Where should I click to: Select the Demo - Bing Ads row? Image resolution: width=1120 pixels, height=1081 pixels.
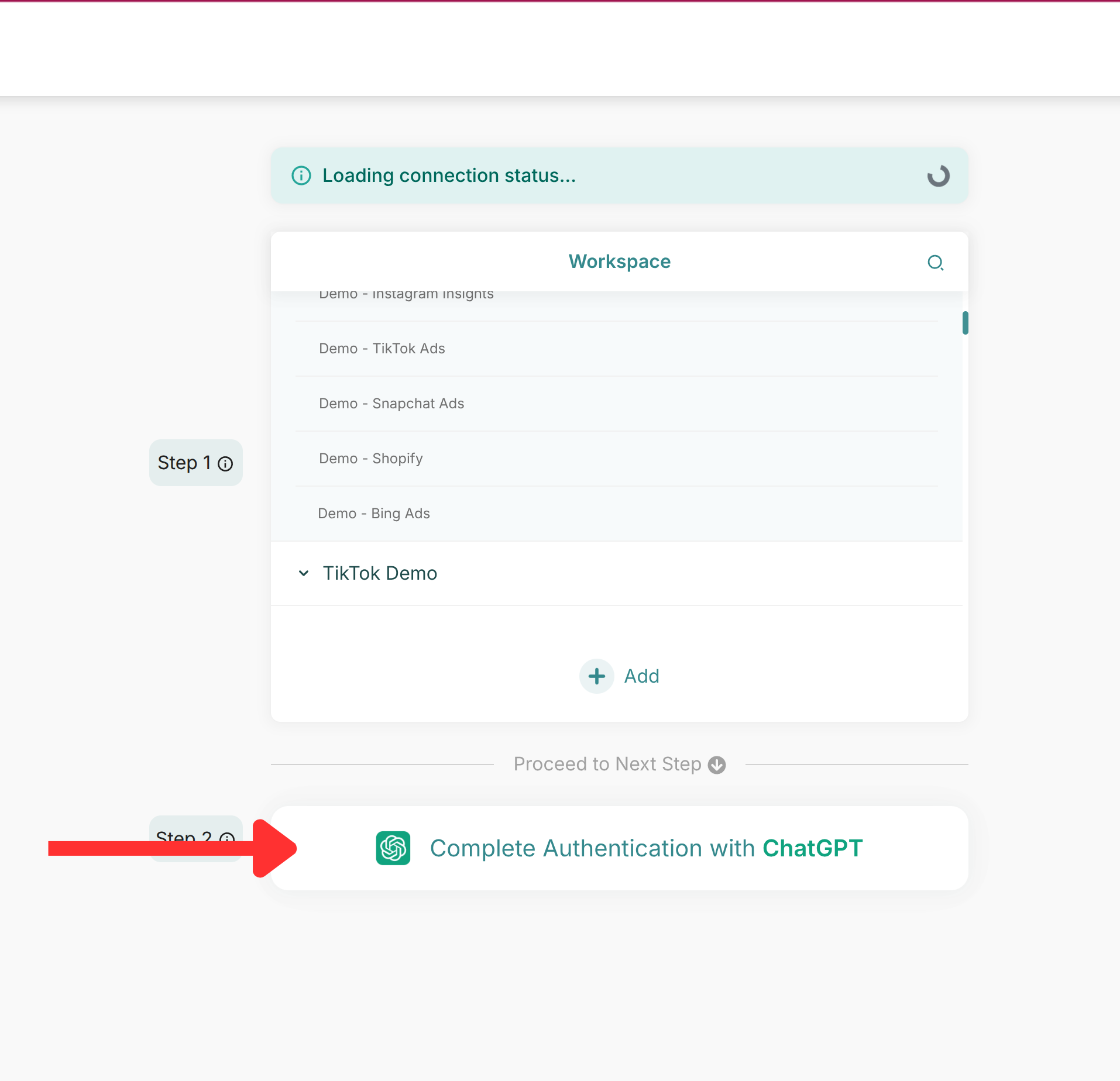pyautogui.click(x=617, y=514)
